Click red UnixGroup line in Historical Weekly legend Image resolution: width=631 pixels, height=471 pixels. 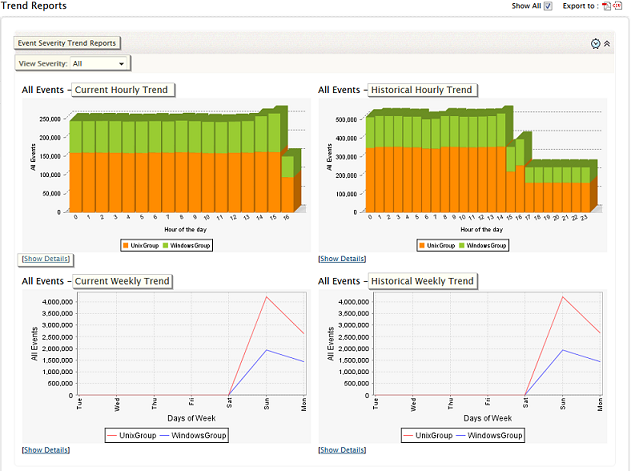408,436
